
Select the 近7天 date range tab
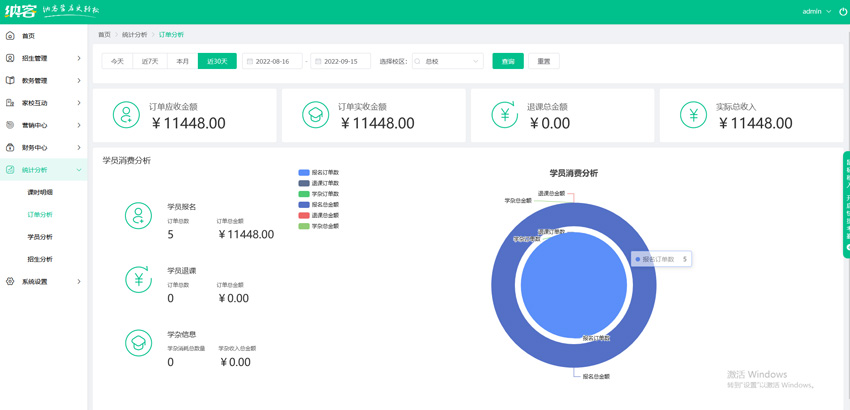(150, 61)
